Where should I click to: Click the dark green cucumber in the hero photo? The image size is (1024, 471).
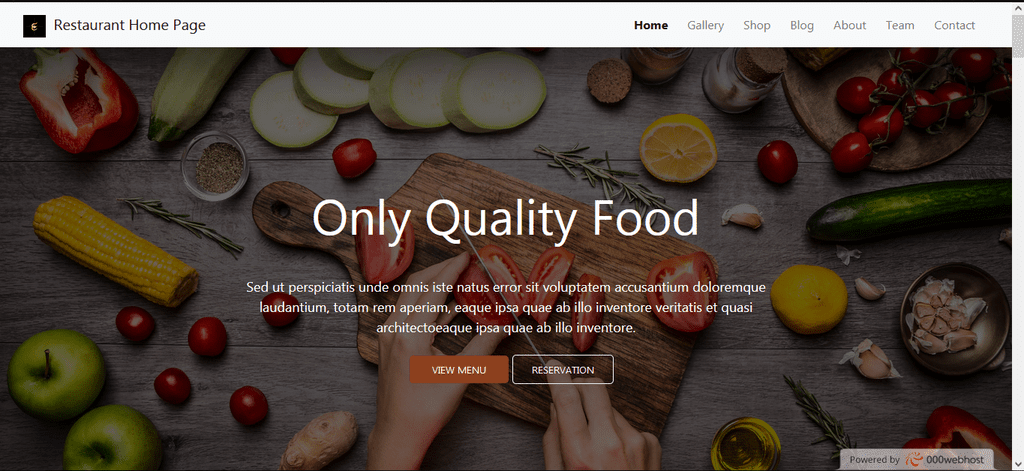[x=909, y=209]
